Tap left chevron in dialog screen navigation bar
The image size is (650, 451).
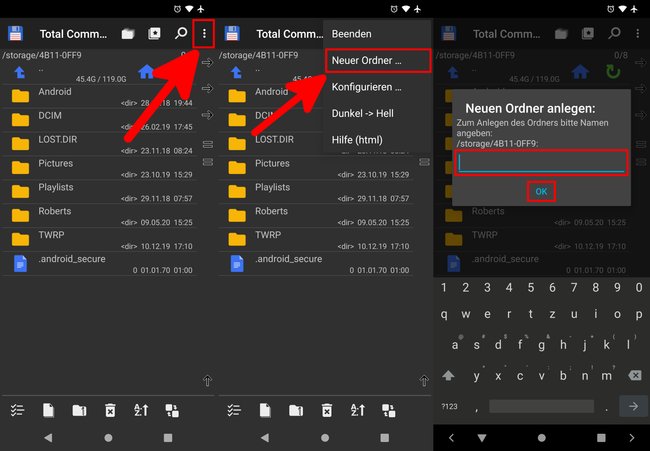(451, 438)
